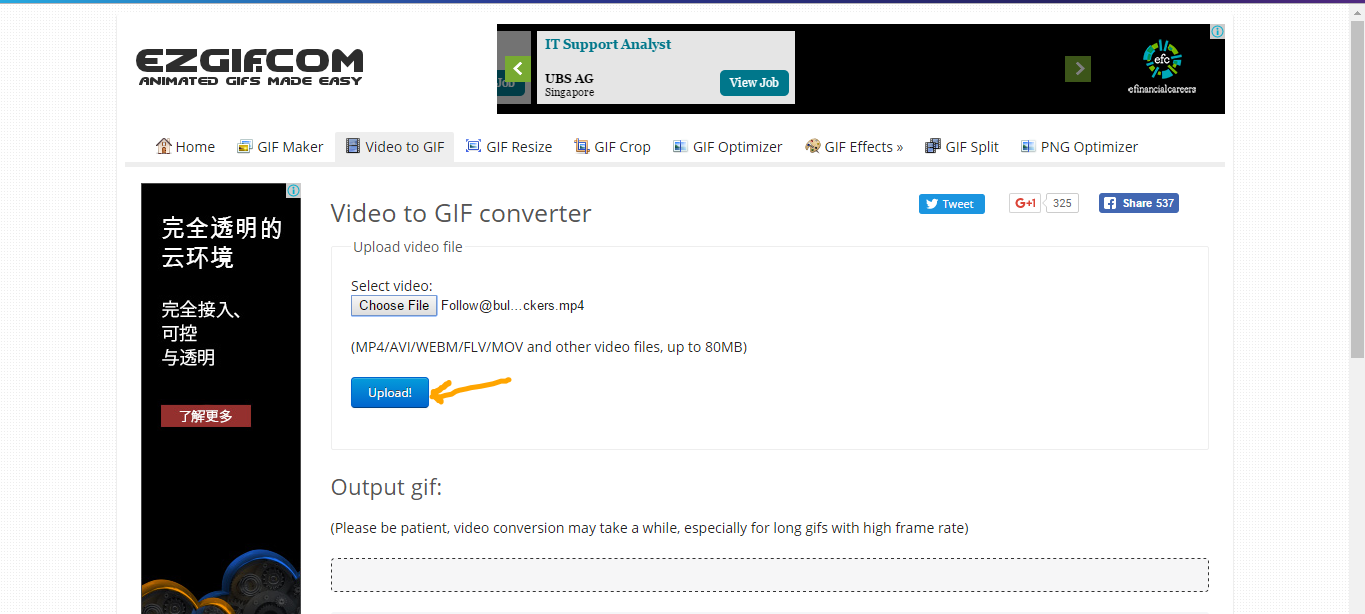Select the Video to GIF film icon

353,146
